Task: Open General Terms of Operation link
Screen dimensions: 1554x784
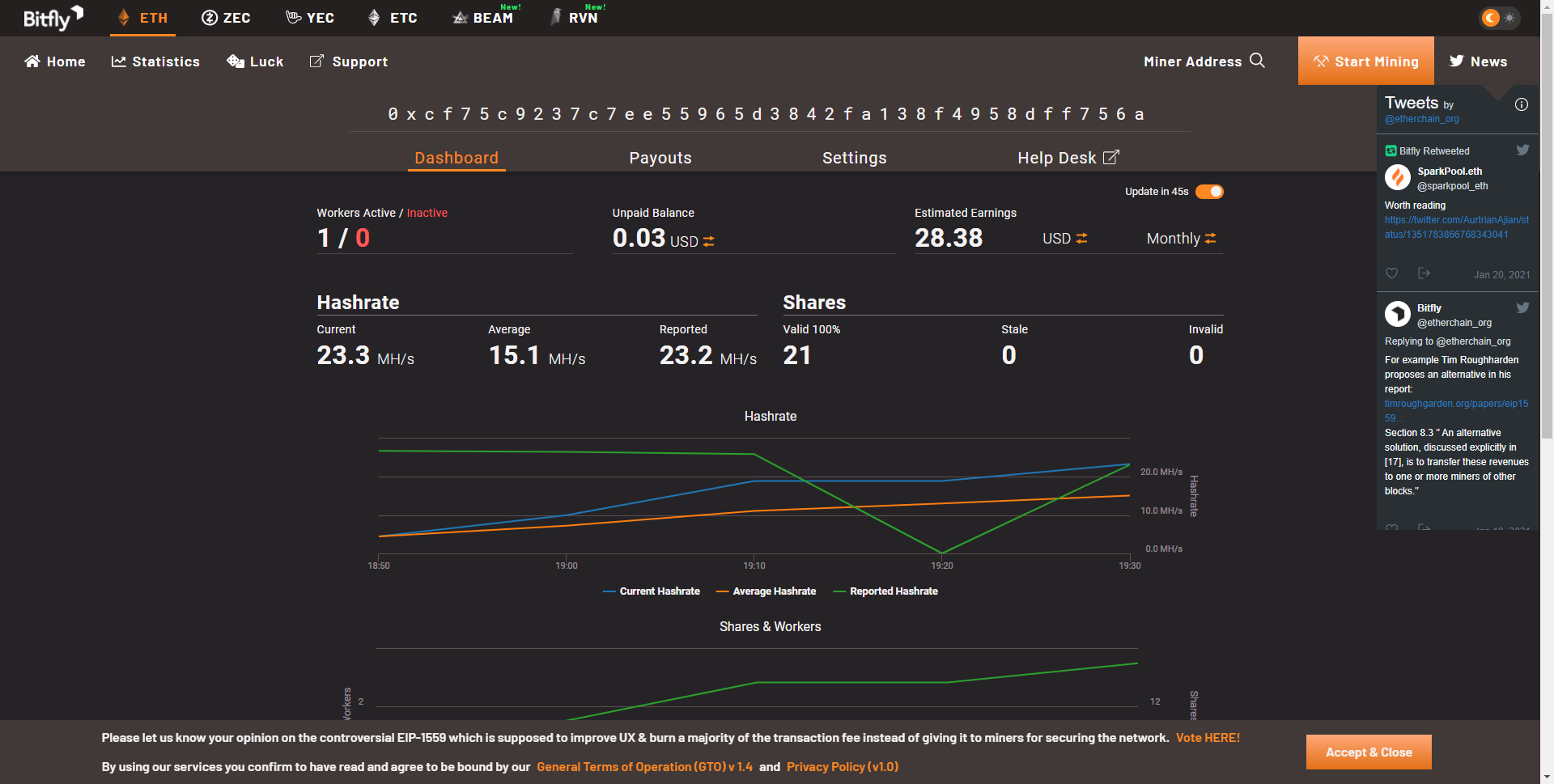Action: (644, 767)
